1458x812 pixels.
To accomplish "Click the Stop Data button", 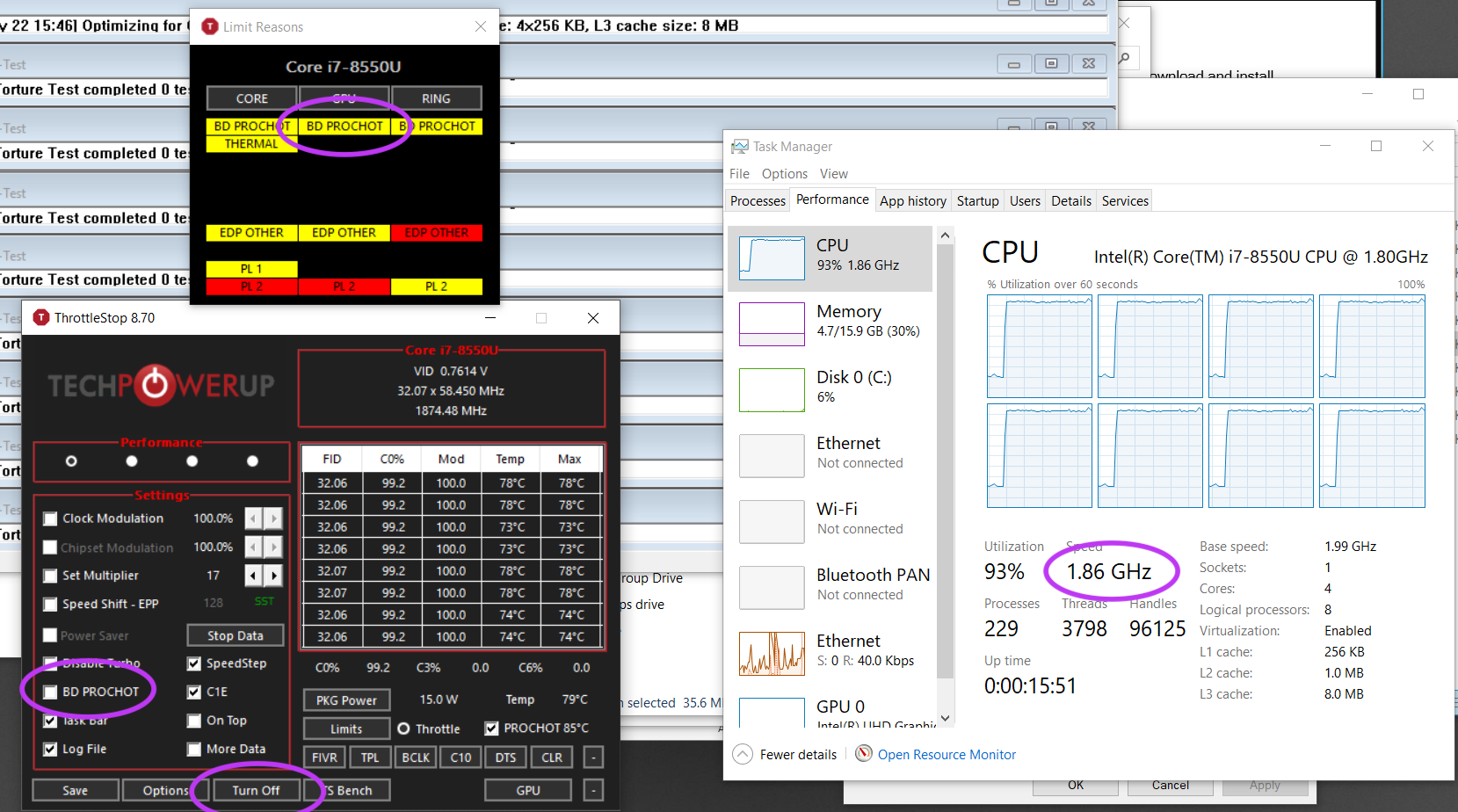I will (x=236, y=635).
